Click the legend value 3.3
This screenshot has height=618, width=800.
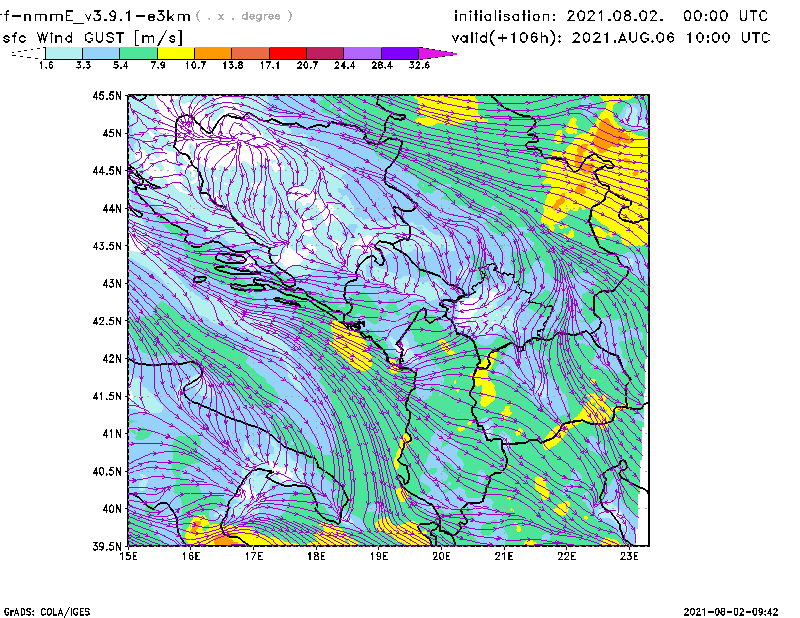pos(83,65)
